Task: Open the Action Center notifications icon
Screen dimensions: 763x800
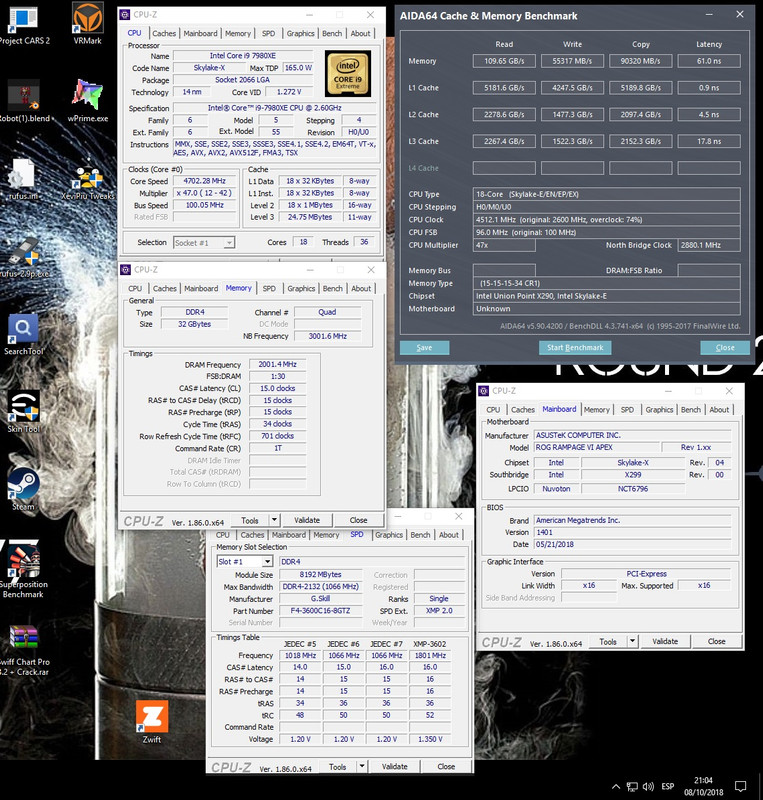Action: click(x=740, y=786)
